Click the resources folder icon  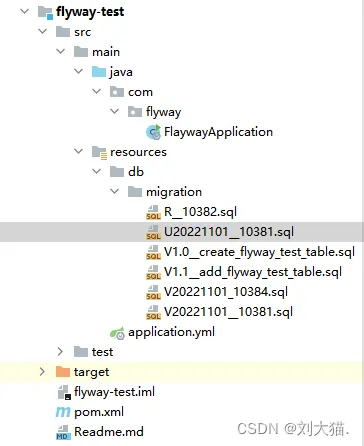(99, 152)
